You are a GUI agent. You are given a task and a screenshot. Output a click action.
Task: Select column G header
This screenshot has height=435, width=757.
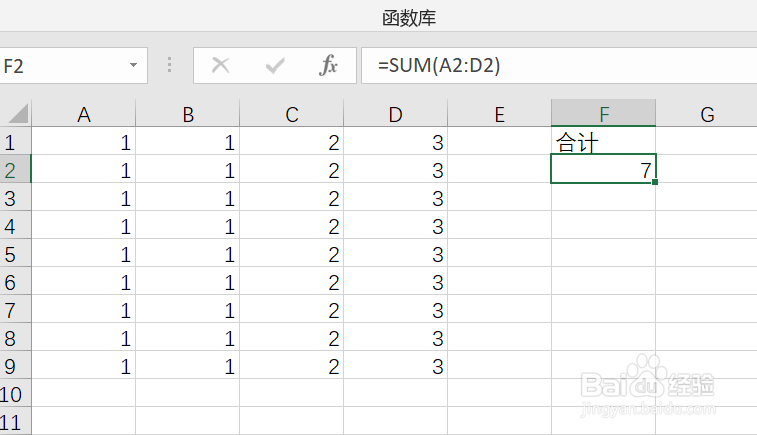[x=707, y=114]
